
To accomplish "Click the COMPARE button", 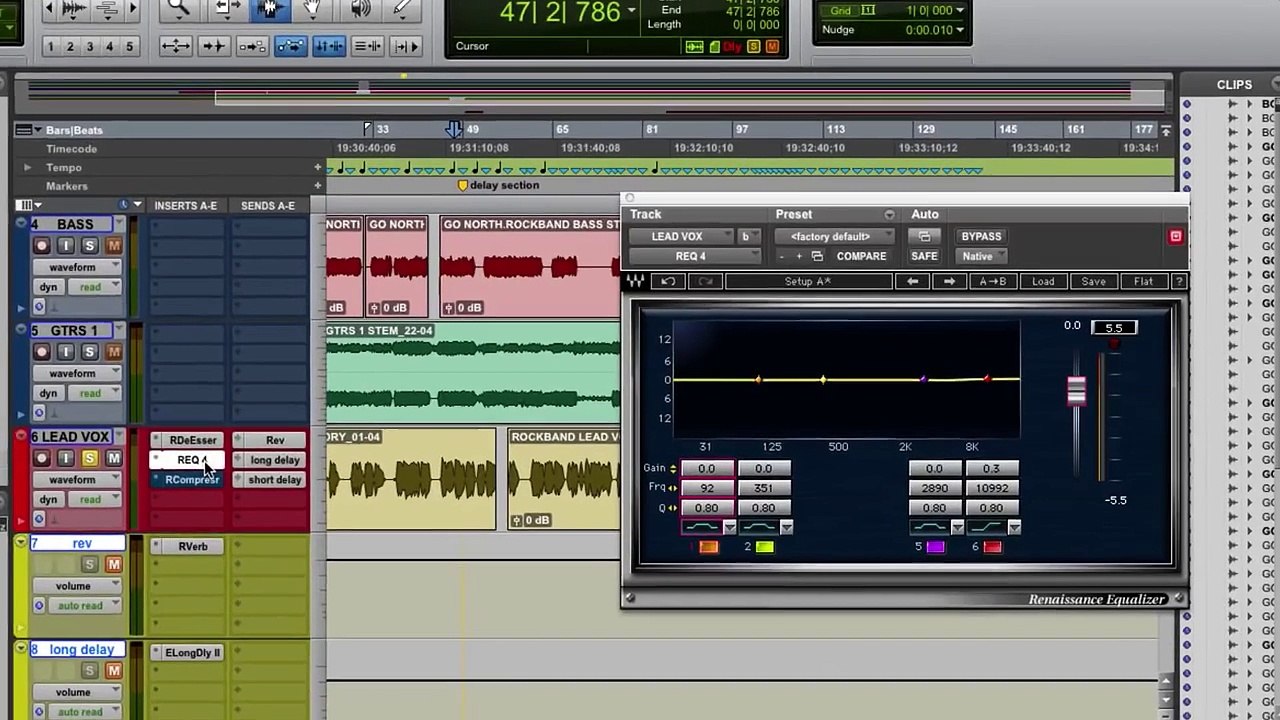I will point(861,257).
